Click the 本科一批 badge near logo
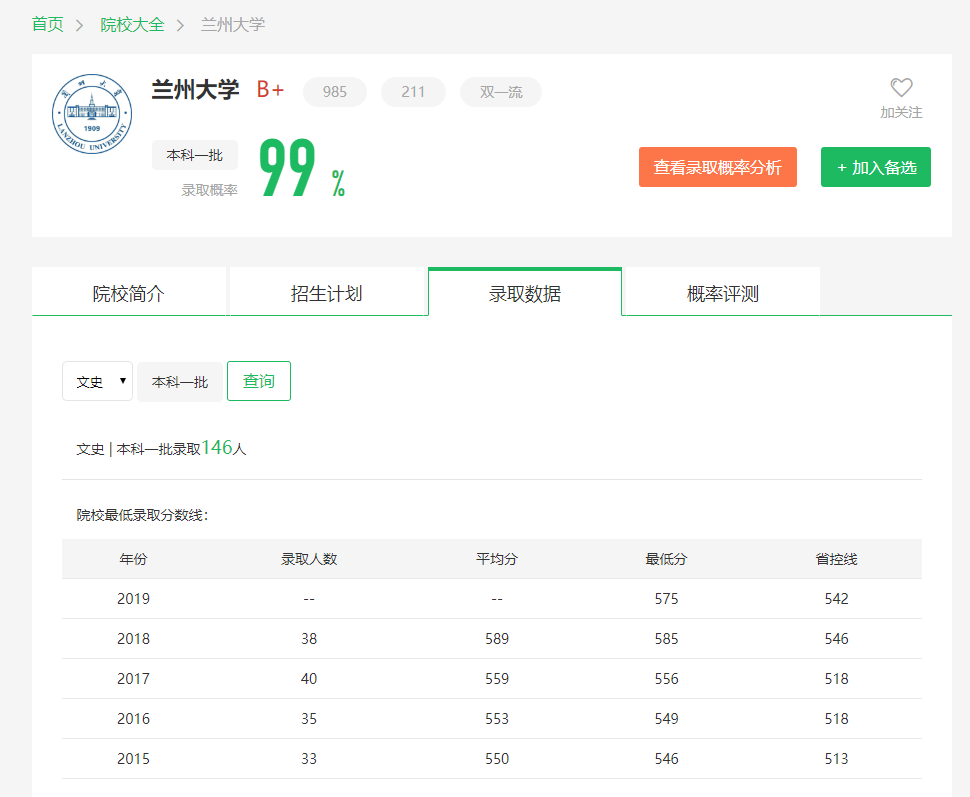Screen dimensions: 970x797 pyautogui.click(x=195, y=155)
